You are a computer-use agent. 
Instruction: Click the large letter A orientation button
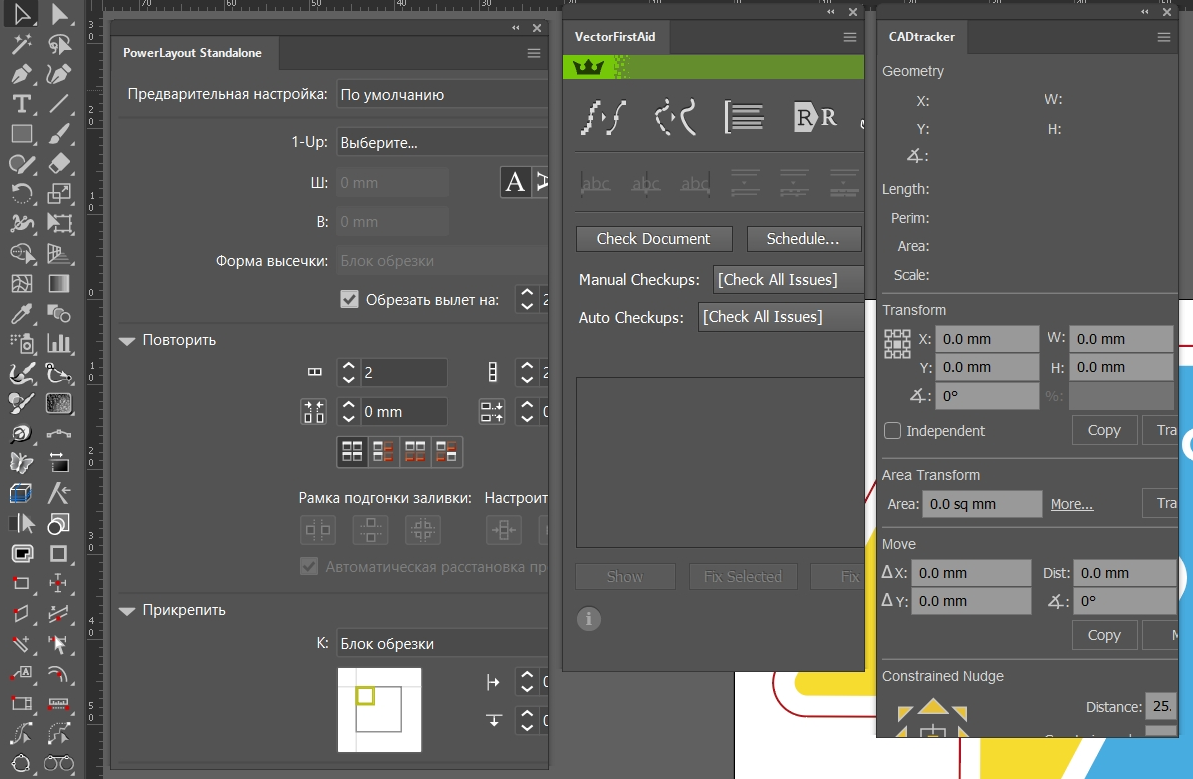tap(515, 183)
